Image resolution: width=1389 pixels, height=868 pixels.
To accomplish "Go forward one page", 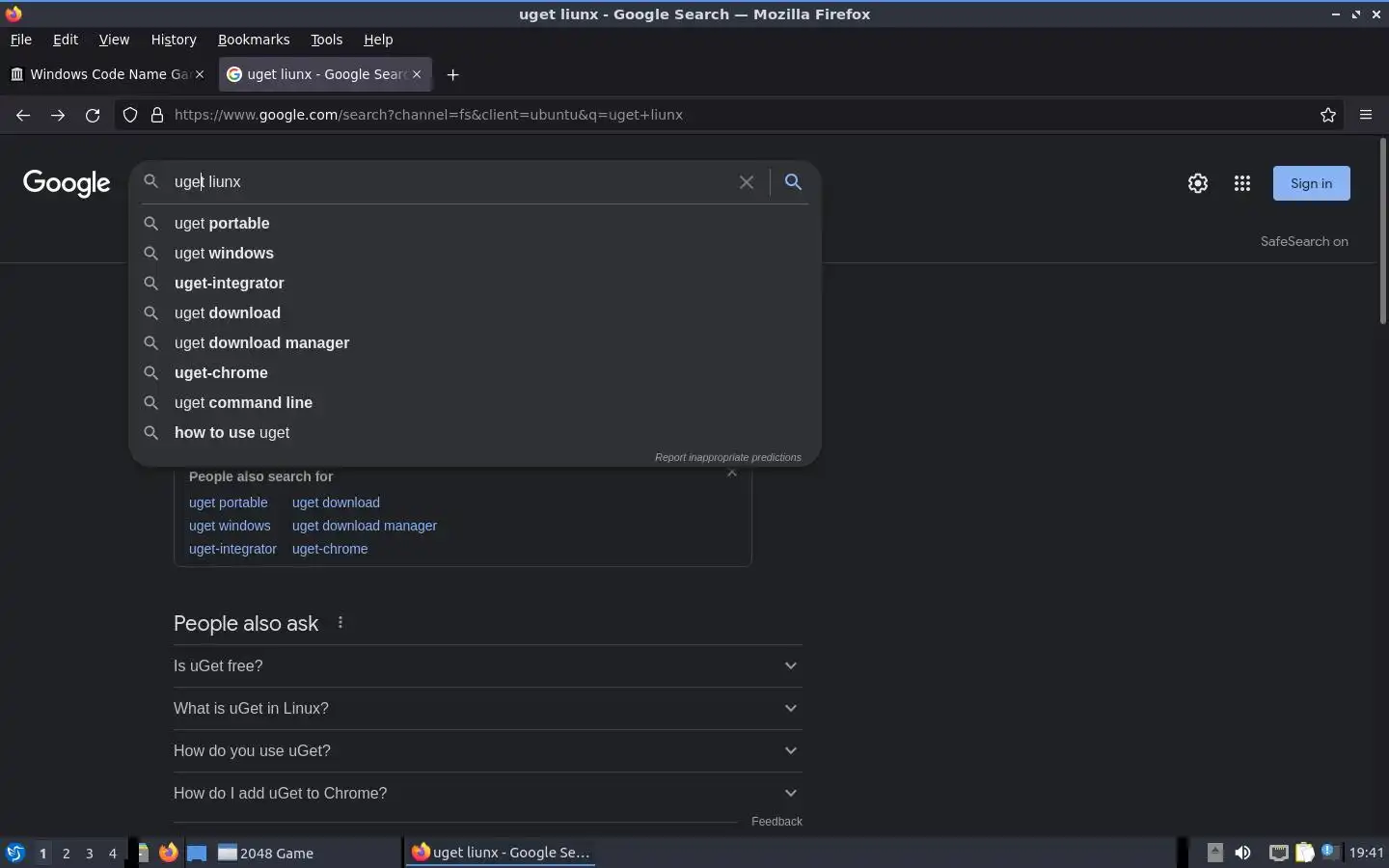I will (58, 115).
